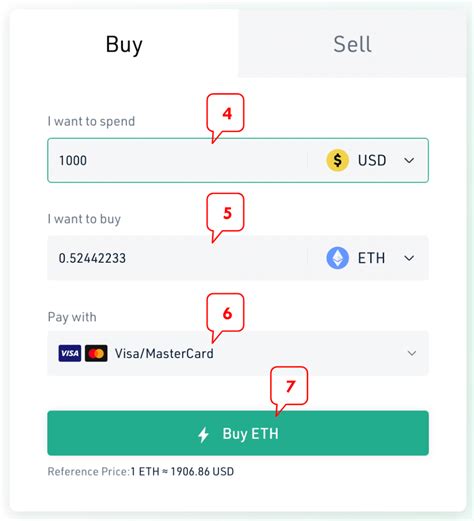Switch to the Sell tab
This screenshot has width=474, height=521.
tap(352, 44)
